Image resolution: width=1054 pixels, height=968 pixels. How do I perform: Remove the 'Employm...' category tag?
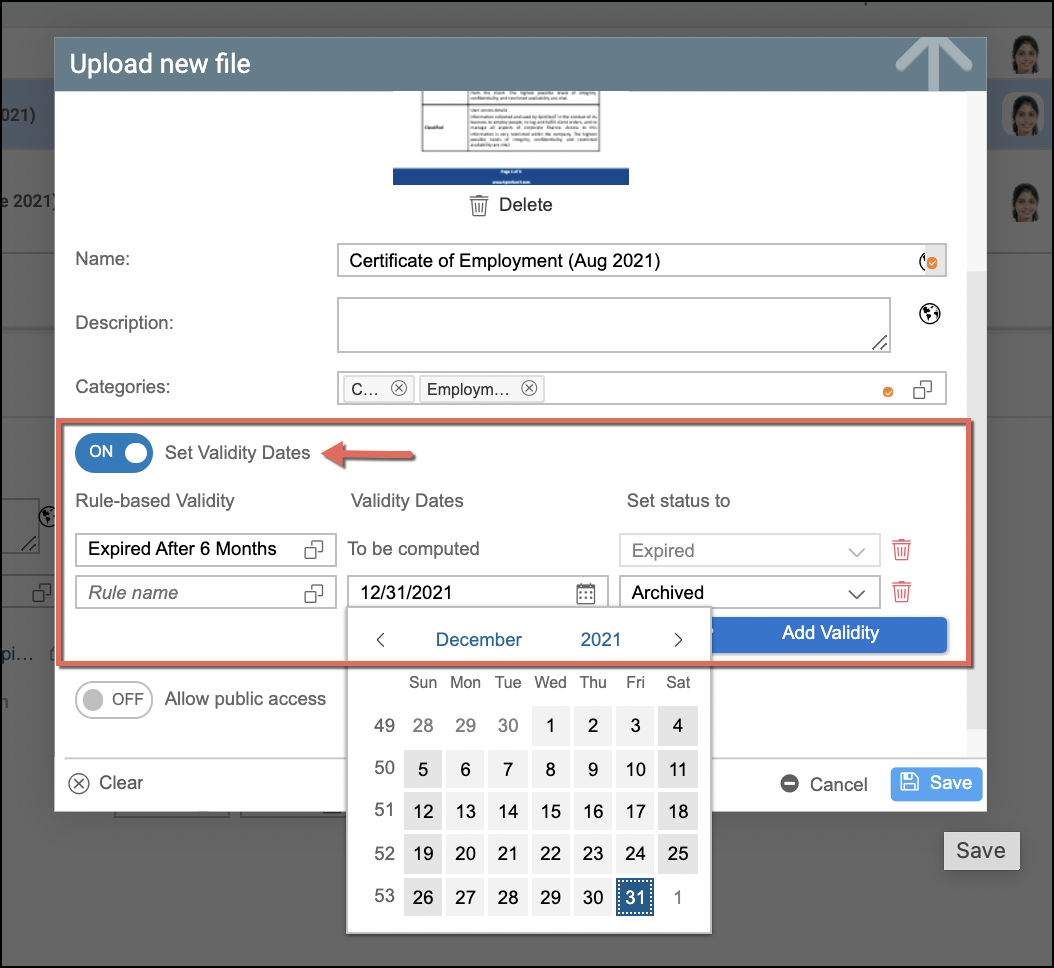529,389
